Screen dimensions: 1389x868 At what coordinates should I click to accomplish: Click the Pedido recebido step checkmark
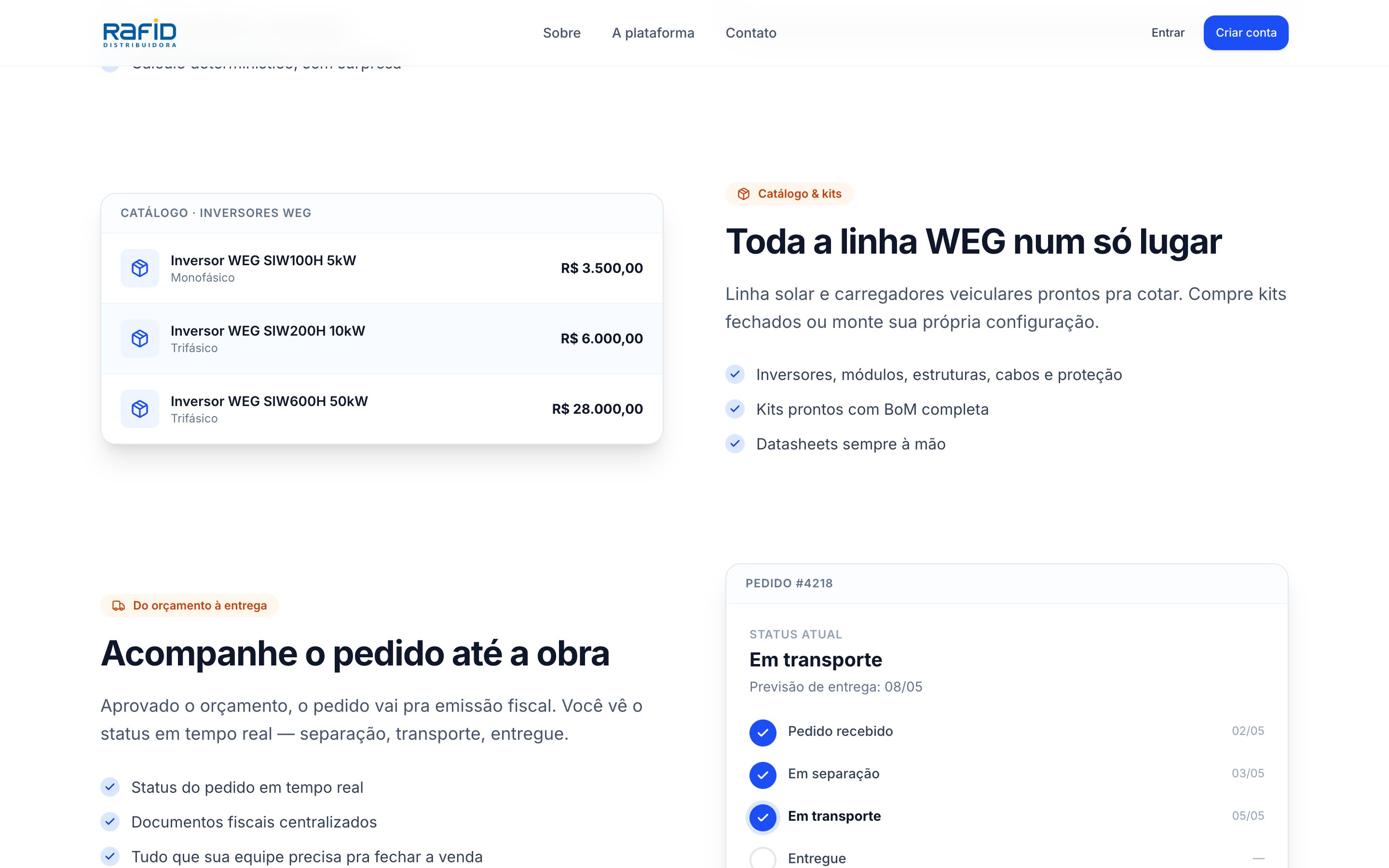763,732
